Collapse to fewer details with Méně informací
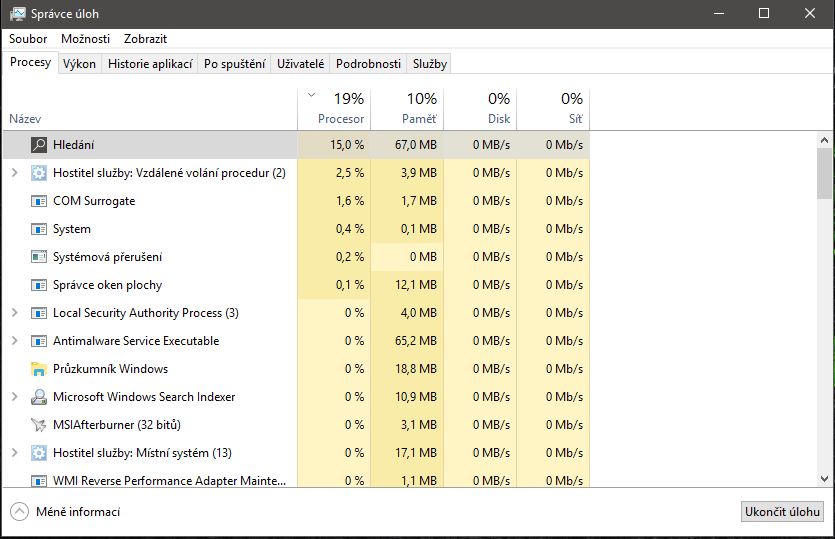 tap(65, 512)
